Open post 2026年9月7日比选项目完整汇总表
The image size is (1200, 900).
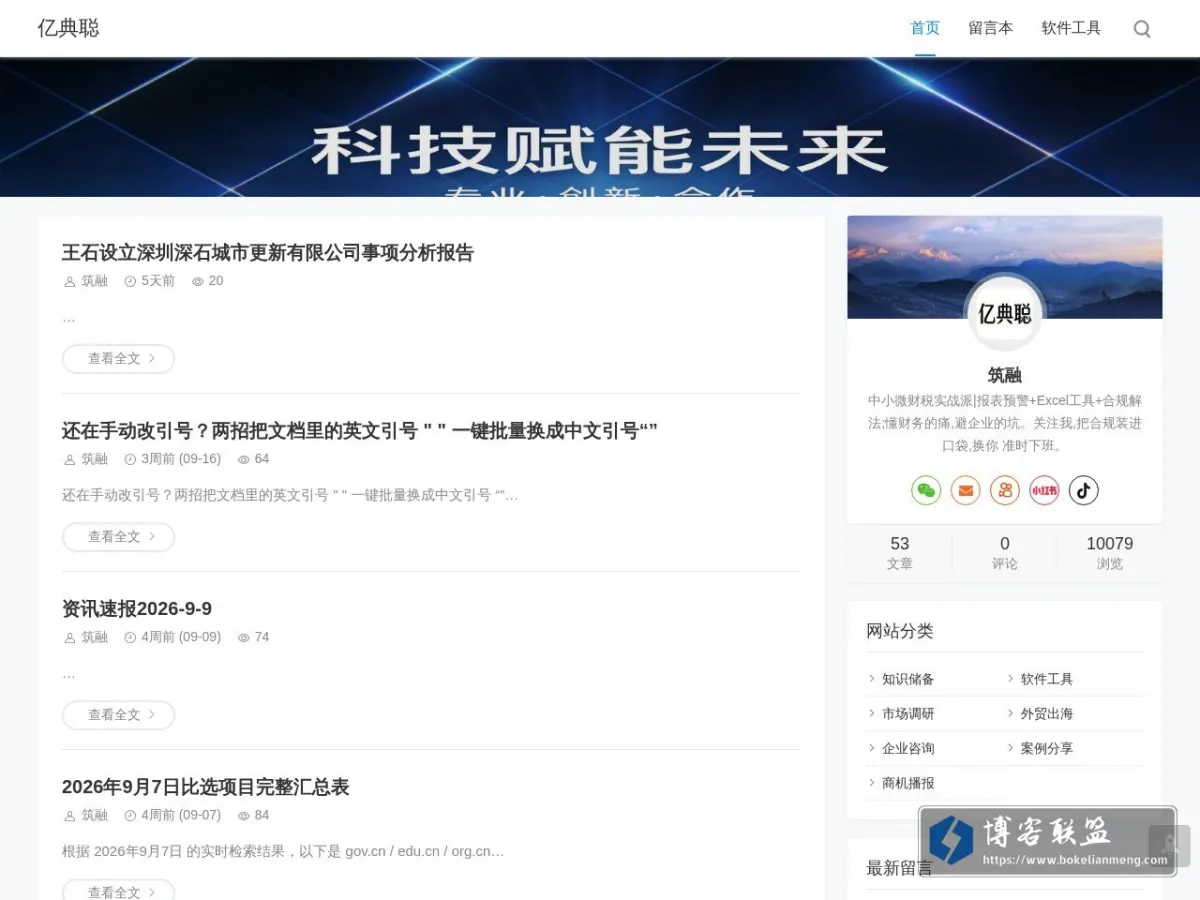(x=205, y=786)
